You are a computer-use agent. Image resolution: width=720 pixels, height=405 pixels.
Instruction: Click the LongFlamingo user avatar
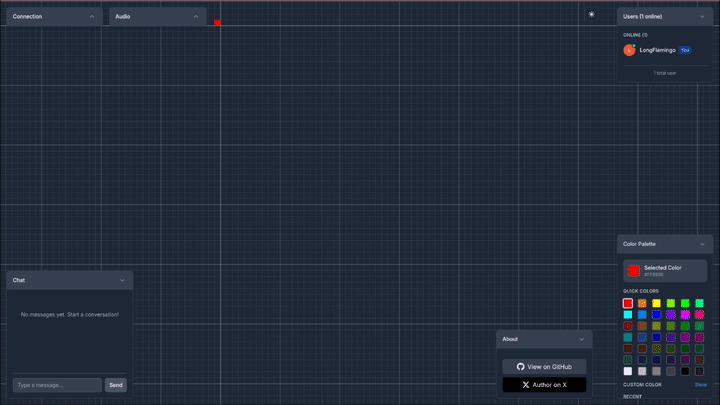tap(629, 50)
